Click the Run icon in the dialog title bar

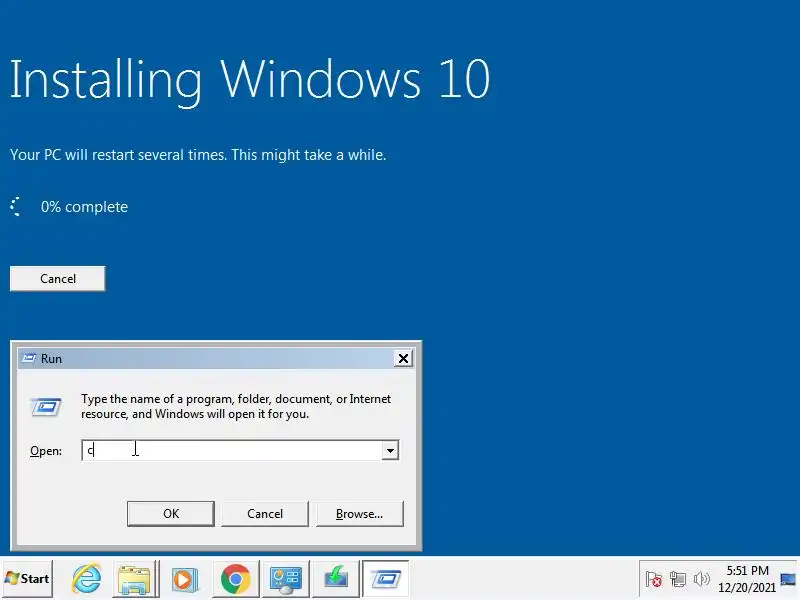(x=29, y=359)
